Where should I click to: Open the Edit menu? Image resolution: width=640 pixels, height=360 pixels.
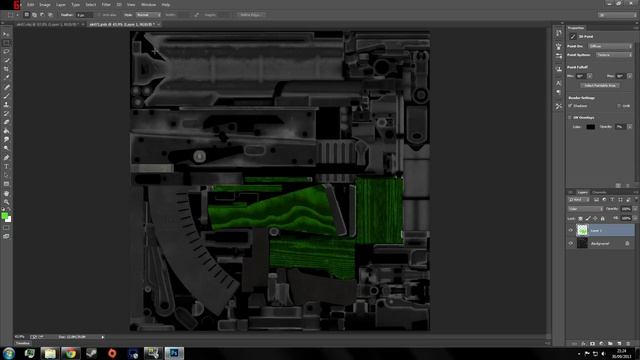click(30, 4)
